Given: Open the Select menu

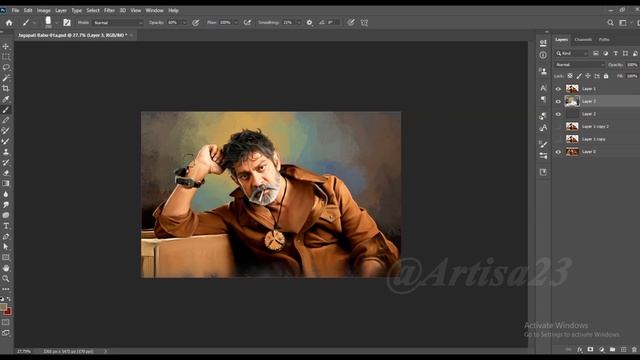Looking at the screenshot, I should tap(93, 11).
